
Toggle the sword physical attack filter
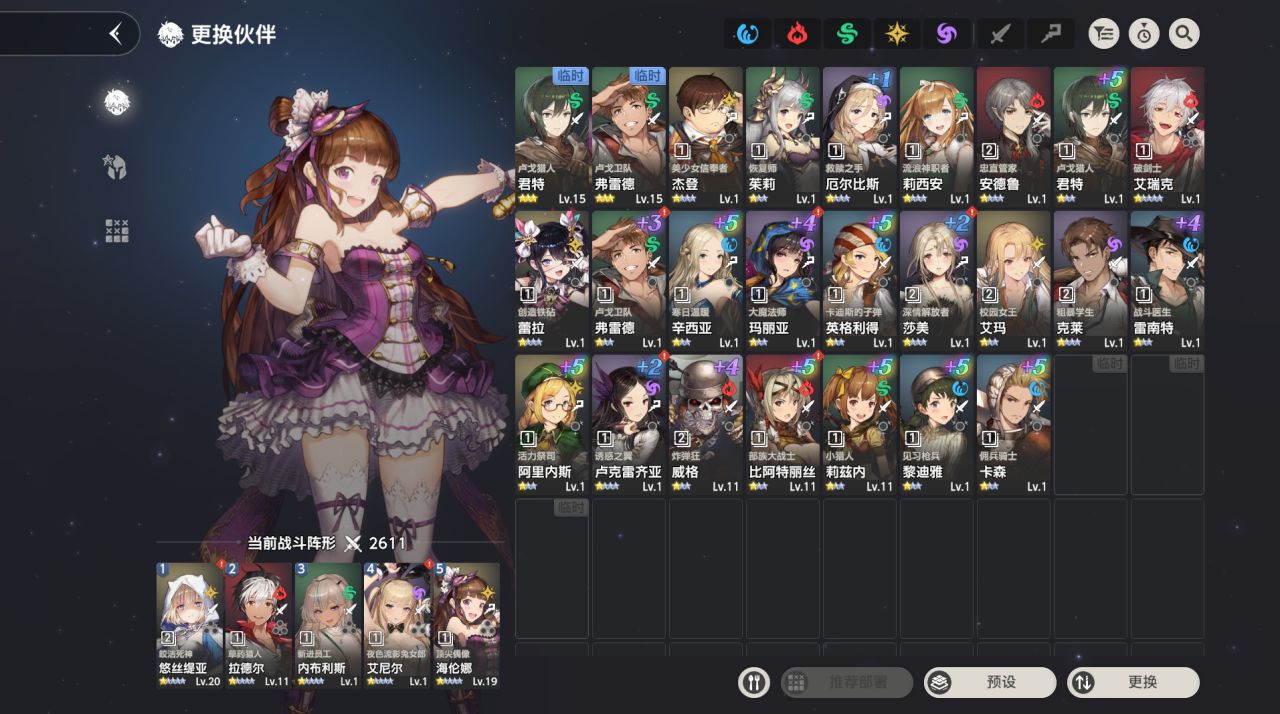[x=999, y=34]
